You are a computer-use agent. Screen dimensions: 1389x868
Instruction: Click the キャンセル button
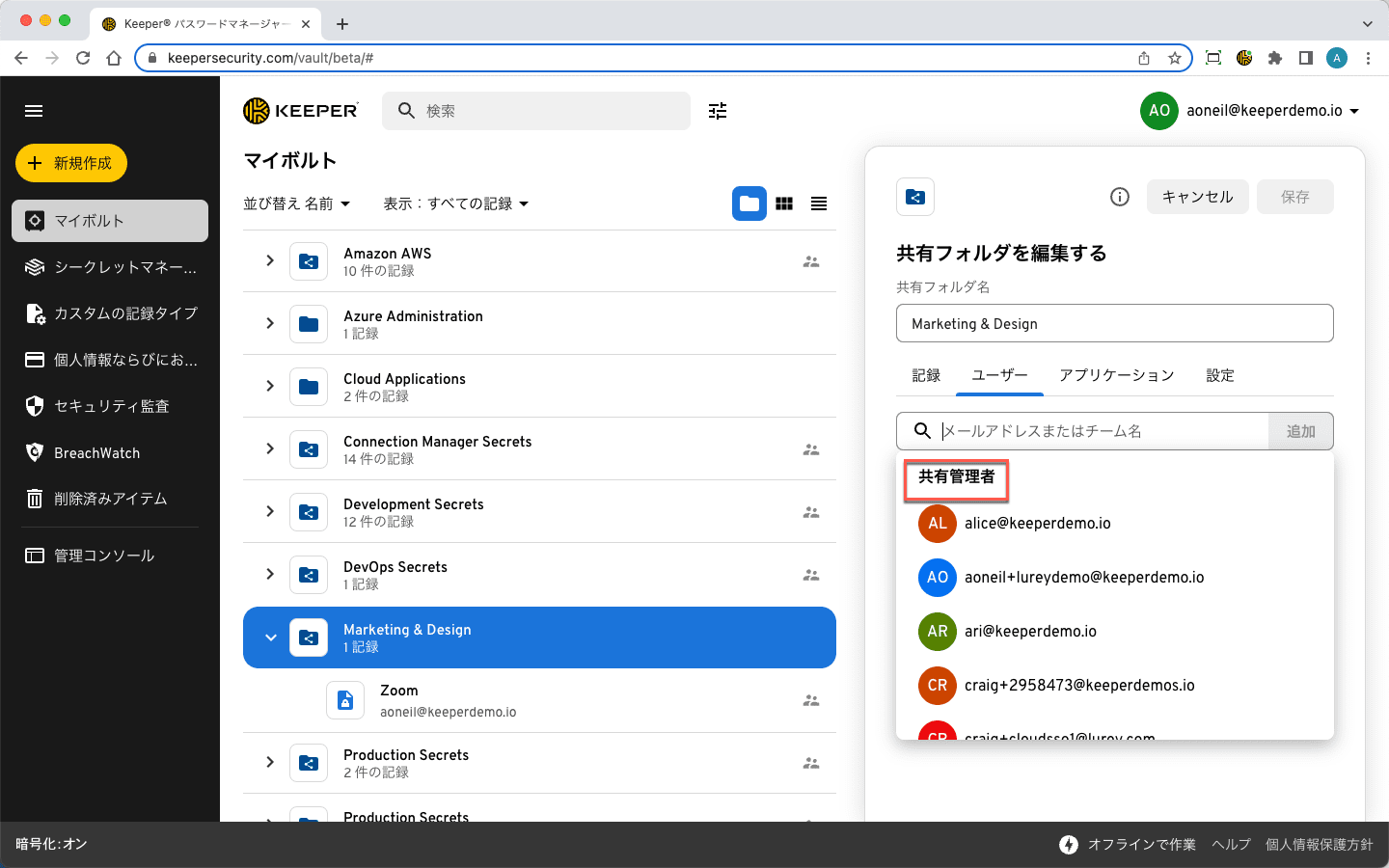point(1197,197)
